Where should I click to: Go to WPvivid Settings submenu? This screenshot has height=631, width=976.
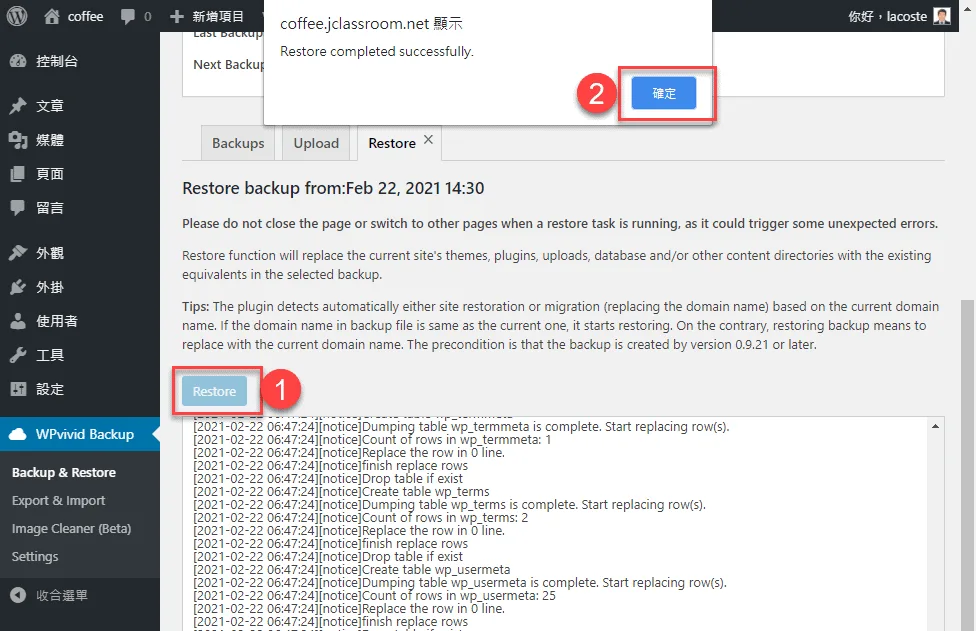coord(35,557)
